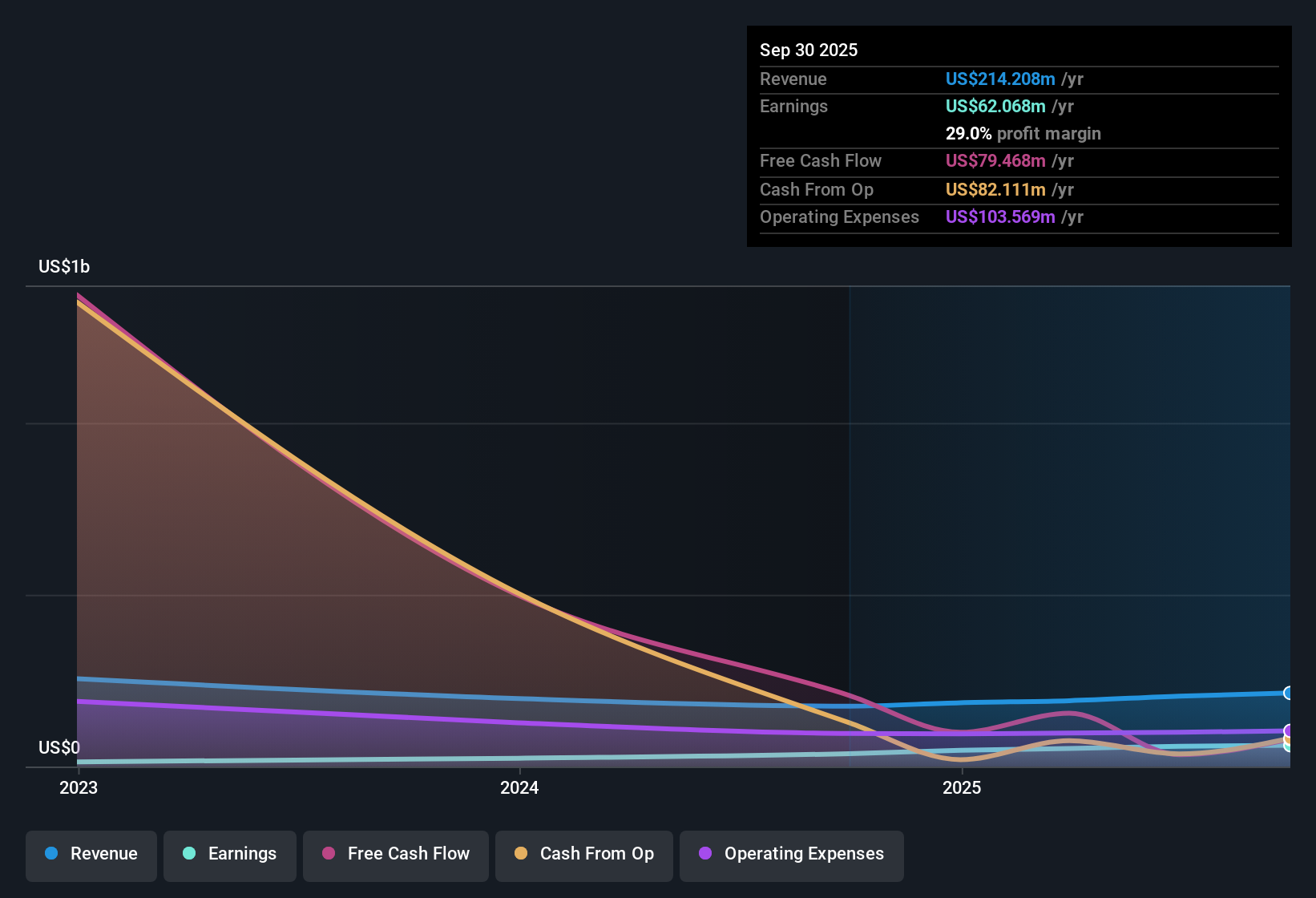Click the 29.0% profit margin text
The image size is (1316, 898).
[1023, 133]
